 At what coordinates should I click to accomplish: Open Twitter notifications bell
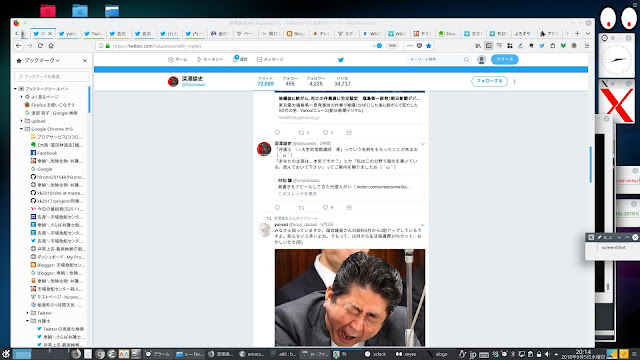(240, 59)
